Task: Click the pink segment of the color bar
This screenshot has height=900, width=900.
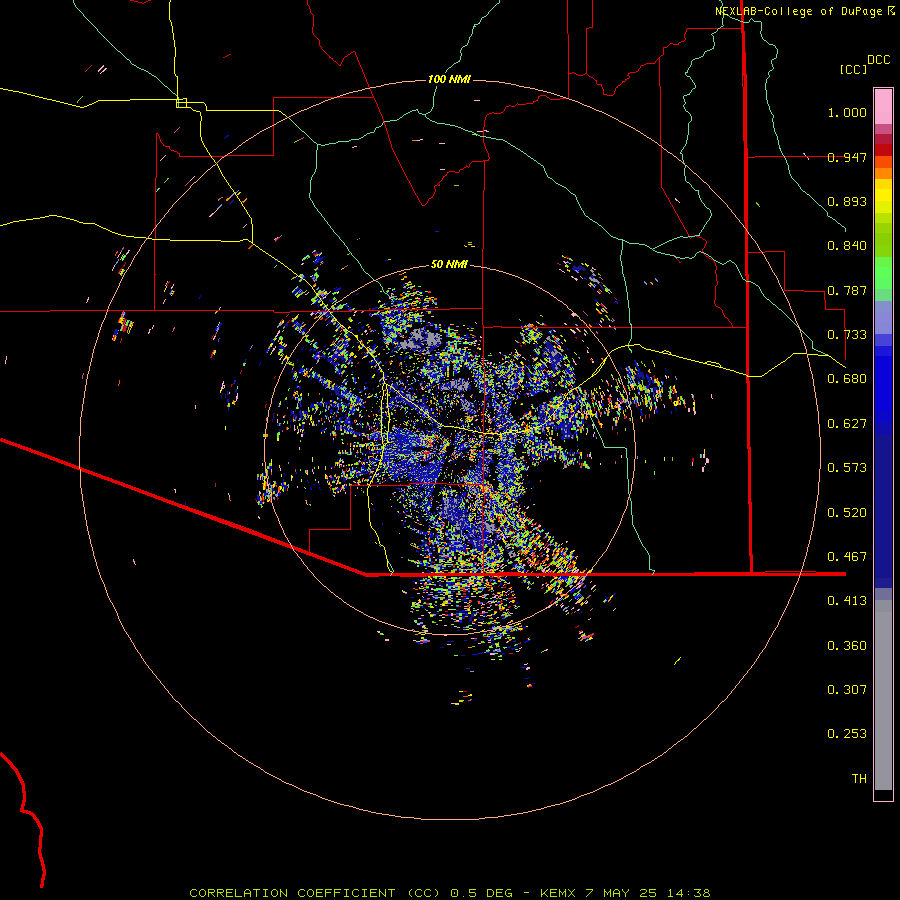Action: click(x=883, y=107)
